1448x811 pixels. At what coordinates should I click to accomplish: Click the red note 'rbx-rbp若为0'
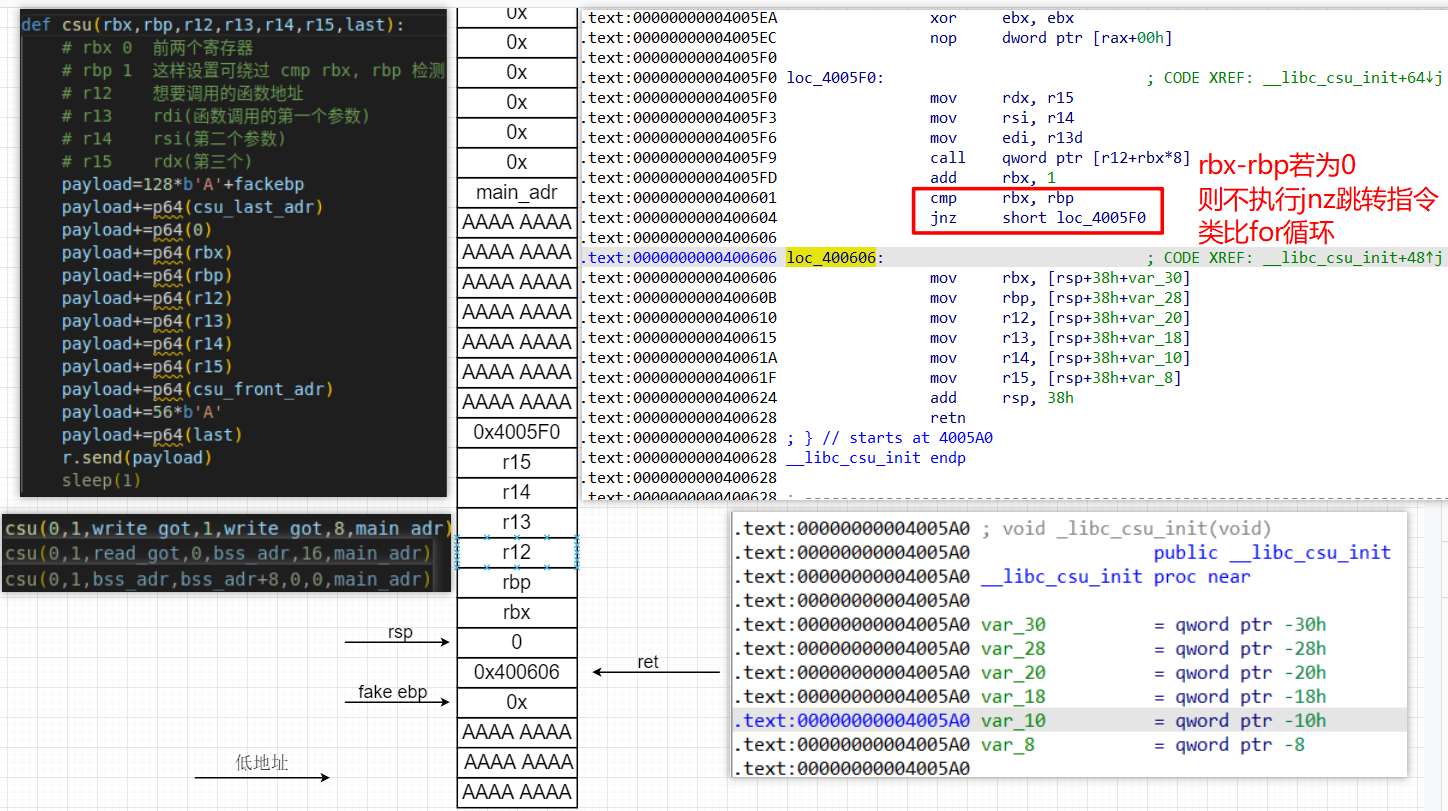pos(1277,166)
